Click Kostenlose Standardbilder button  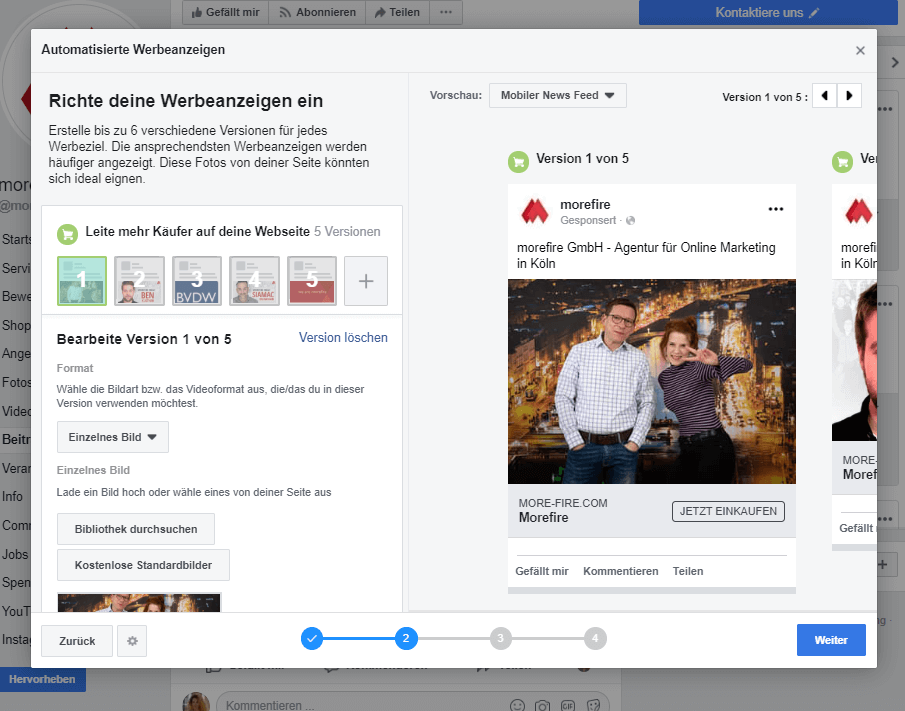143,565
